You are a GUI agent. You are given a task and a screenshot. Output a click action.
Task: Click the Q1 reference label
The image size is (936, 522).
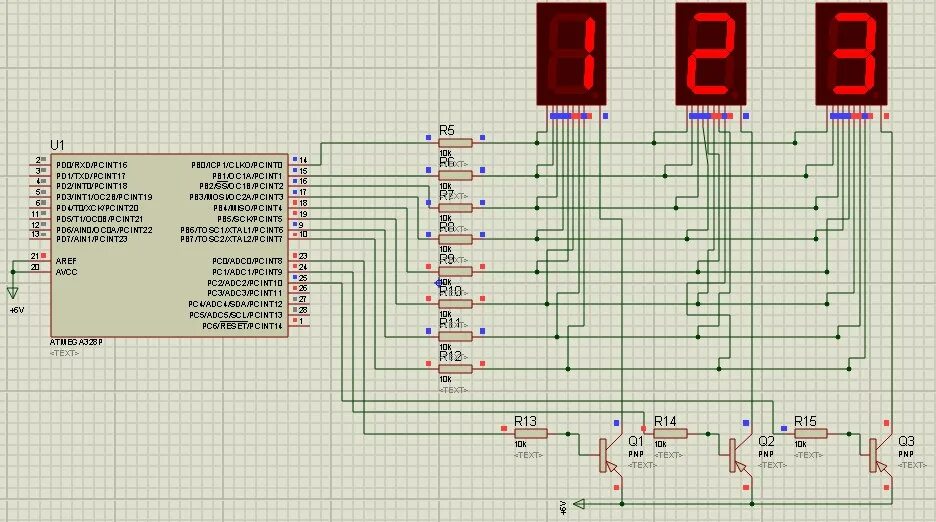(636, 441)
